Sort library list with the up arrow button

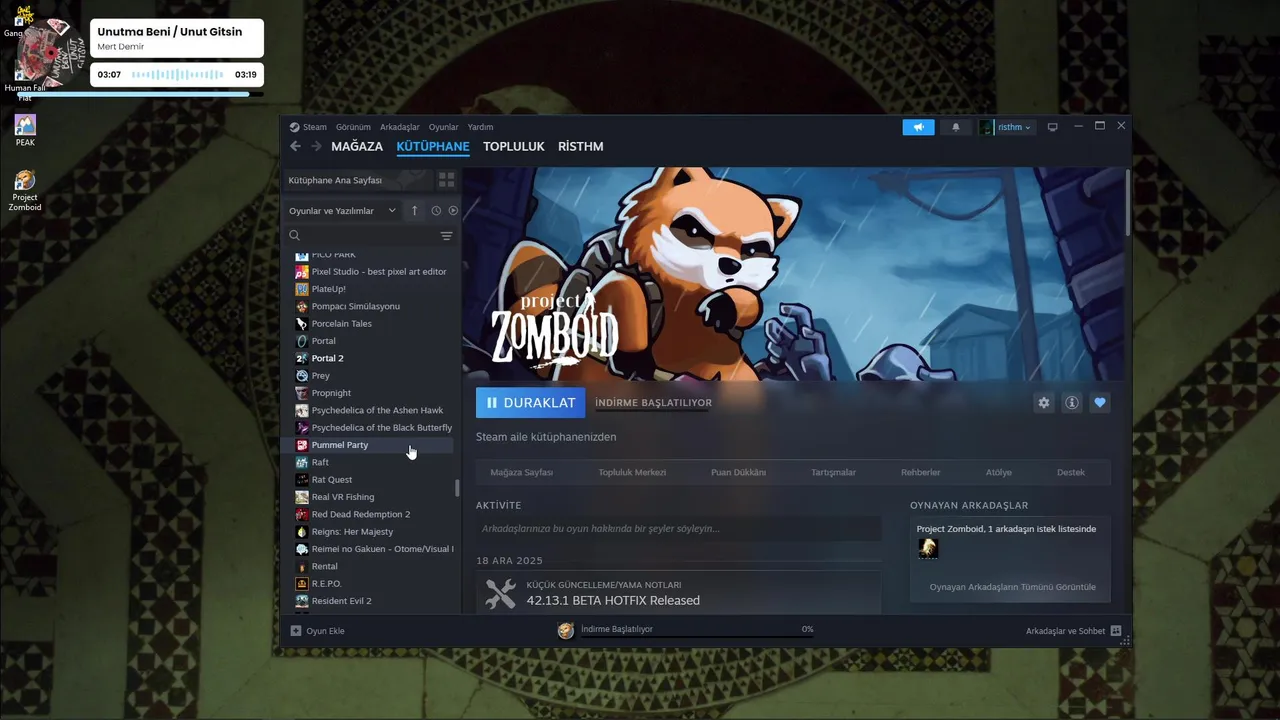[x=415, y=211]
